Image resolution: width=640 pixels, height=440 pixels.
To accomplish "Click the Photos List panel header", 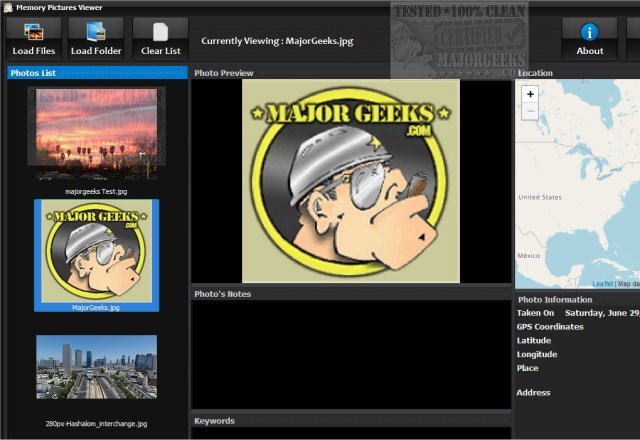I will coord(96,73).
